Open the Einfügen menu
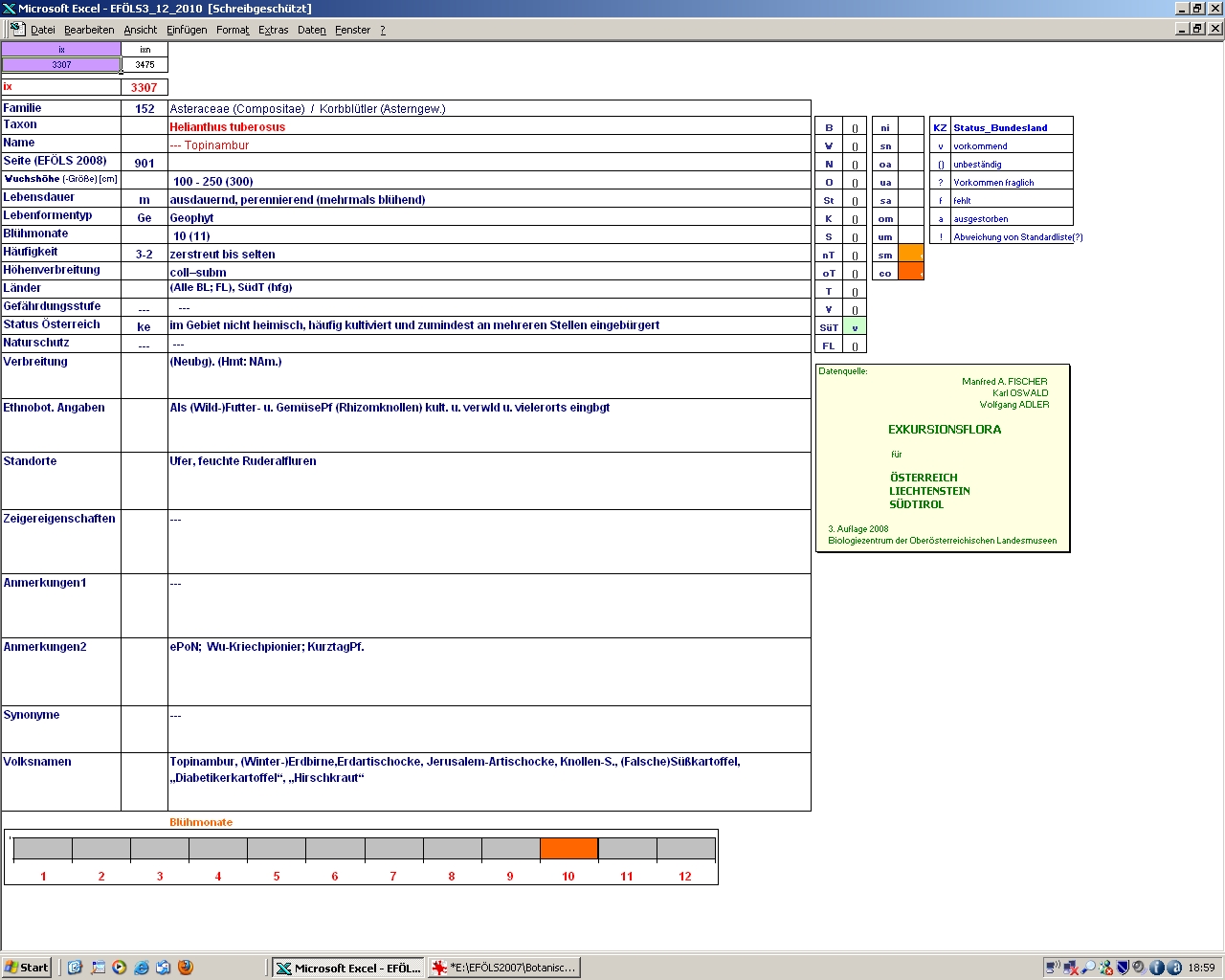The width and height of the screenshot is (1225, 980). (x=187, y=30)
